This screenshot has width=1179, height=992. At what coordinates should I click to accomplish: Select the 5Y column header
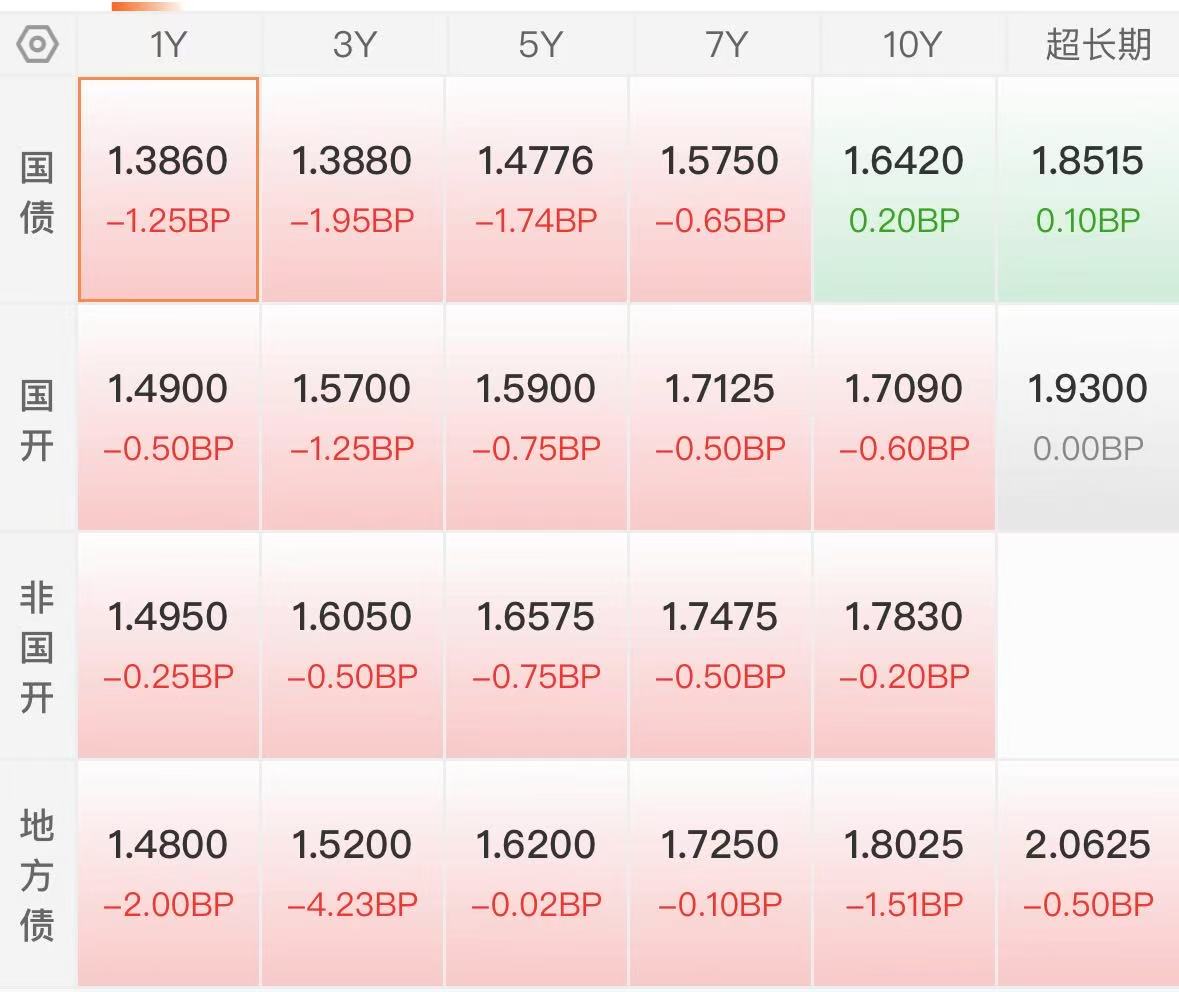click(540, 44)
